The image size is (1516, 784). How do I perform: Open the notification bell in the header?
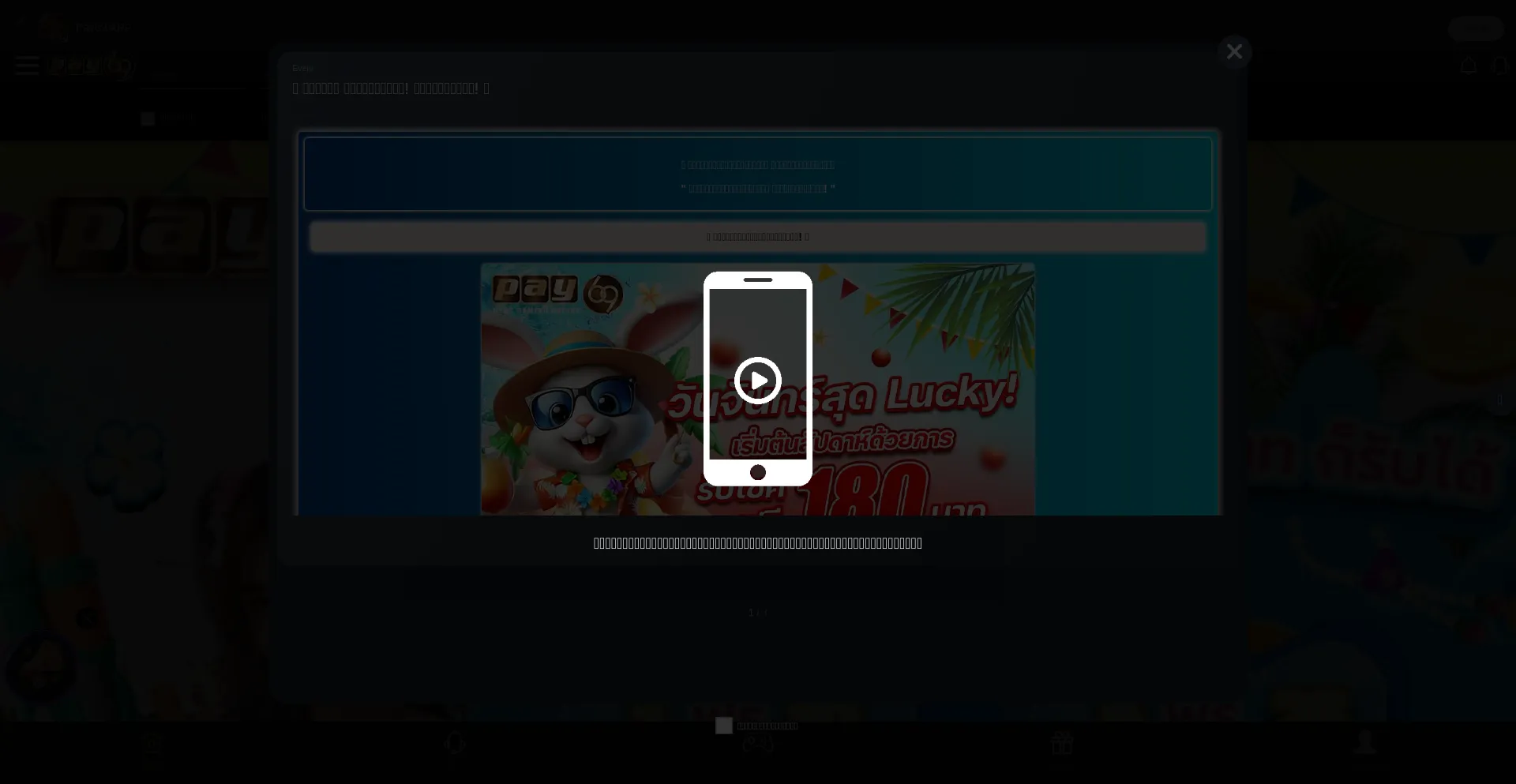(1468, 66)
